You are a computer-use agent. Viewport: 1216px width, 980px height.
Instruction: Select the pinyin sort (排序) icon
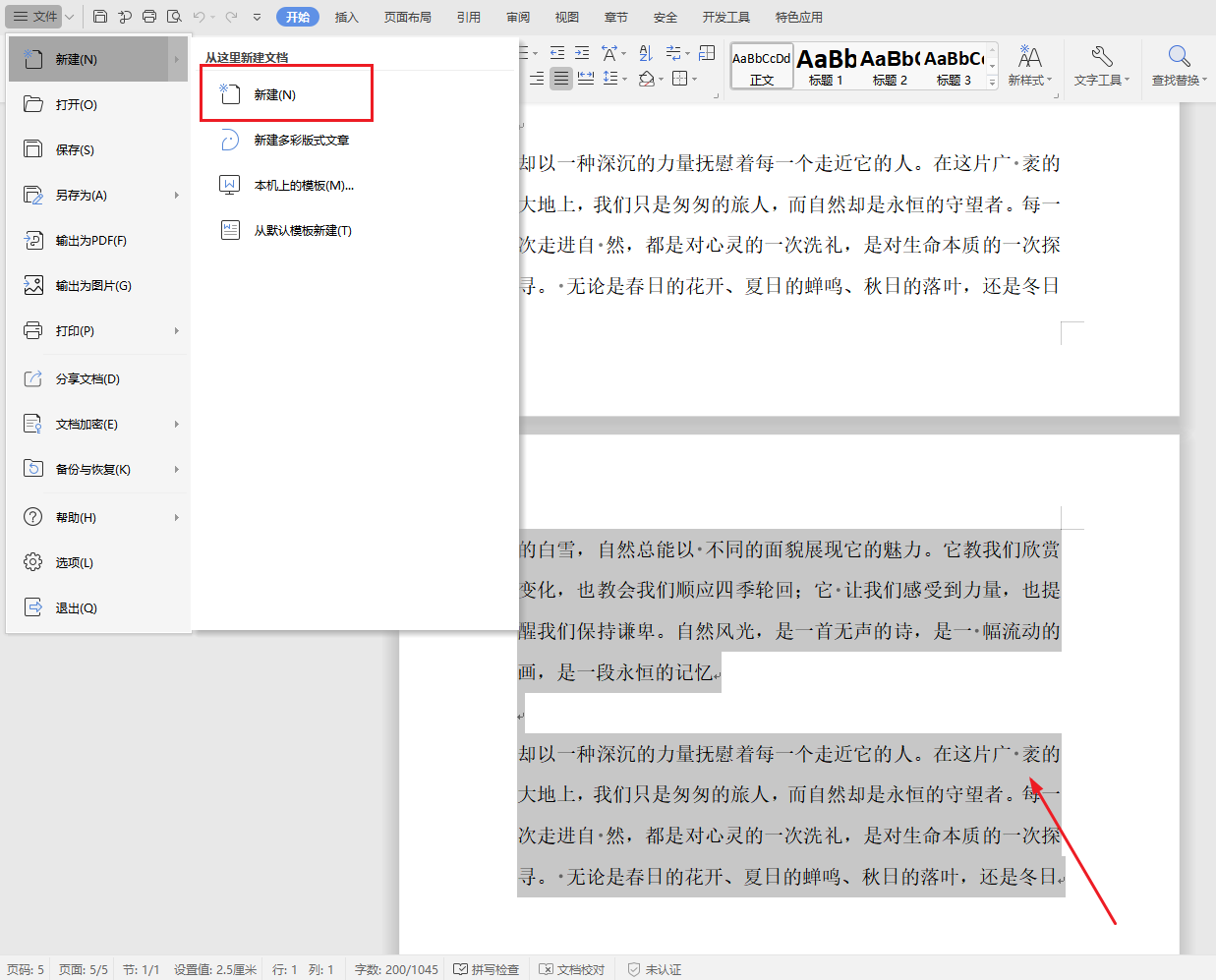(646, 53)
